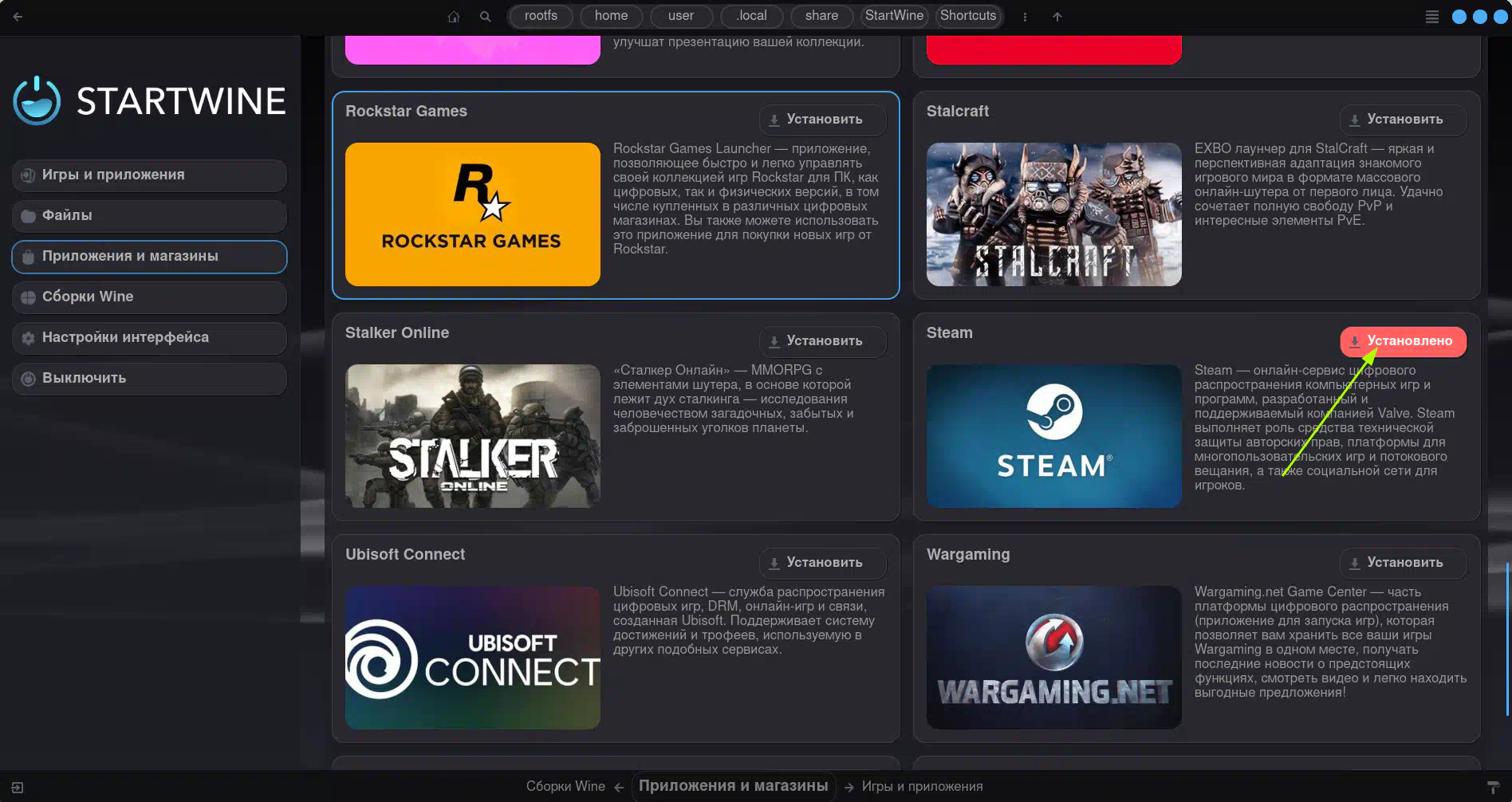Click the back arrow in the top bar

(18, 16)
